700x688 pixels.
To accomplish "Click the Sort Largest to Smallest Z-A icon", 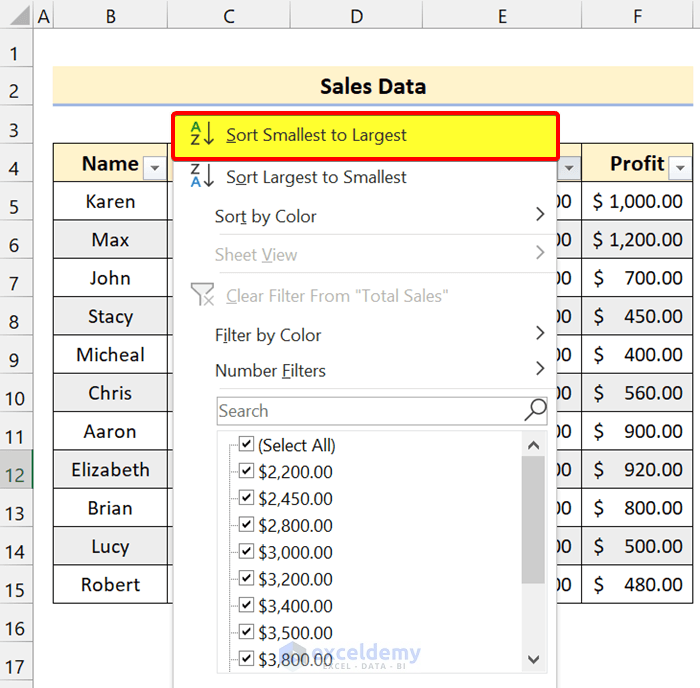I will coord(202,177).
